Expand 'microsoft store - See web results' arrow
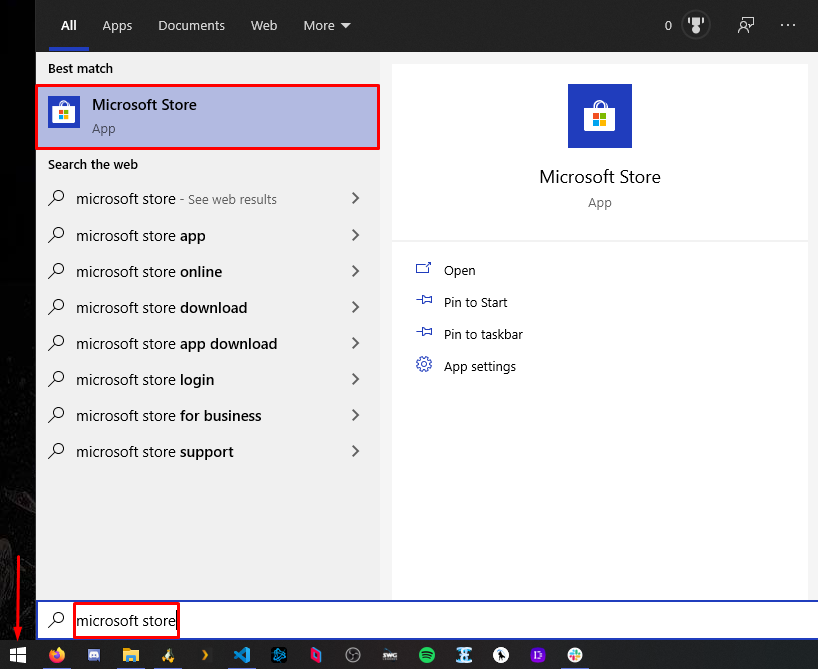818x669 pixels. 355,198
